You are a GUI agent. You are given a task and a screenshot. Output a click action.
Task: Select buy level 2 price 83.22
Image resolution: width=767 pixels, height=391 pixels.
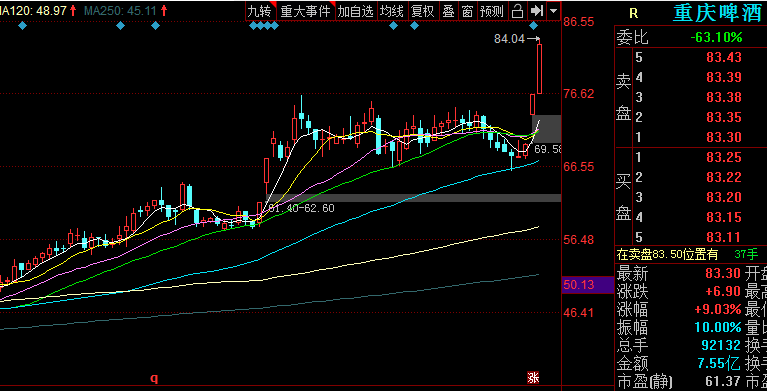723,177
